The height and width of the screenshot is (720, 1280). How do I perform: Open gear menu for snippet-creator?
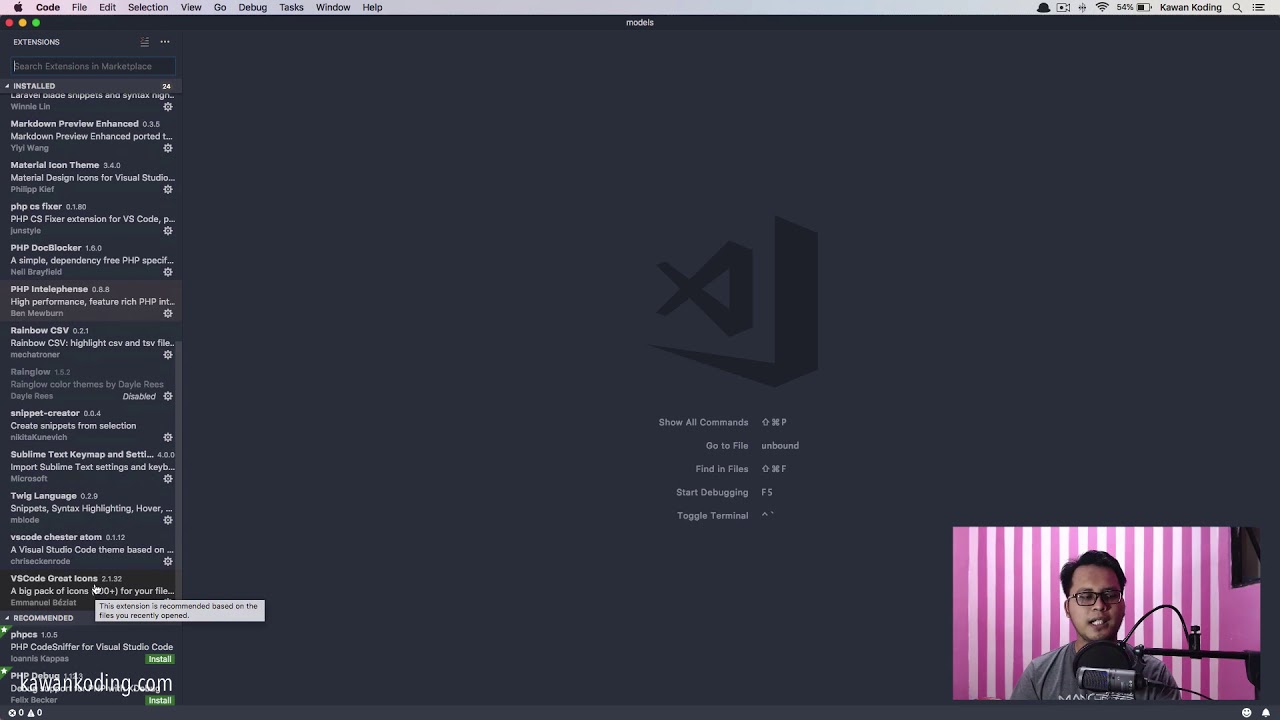coord(168,437)
